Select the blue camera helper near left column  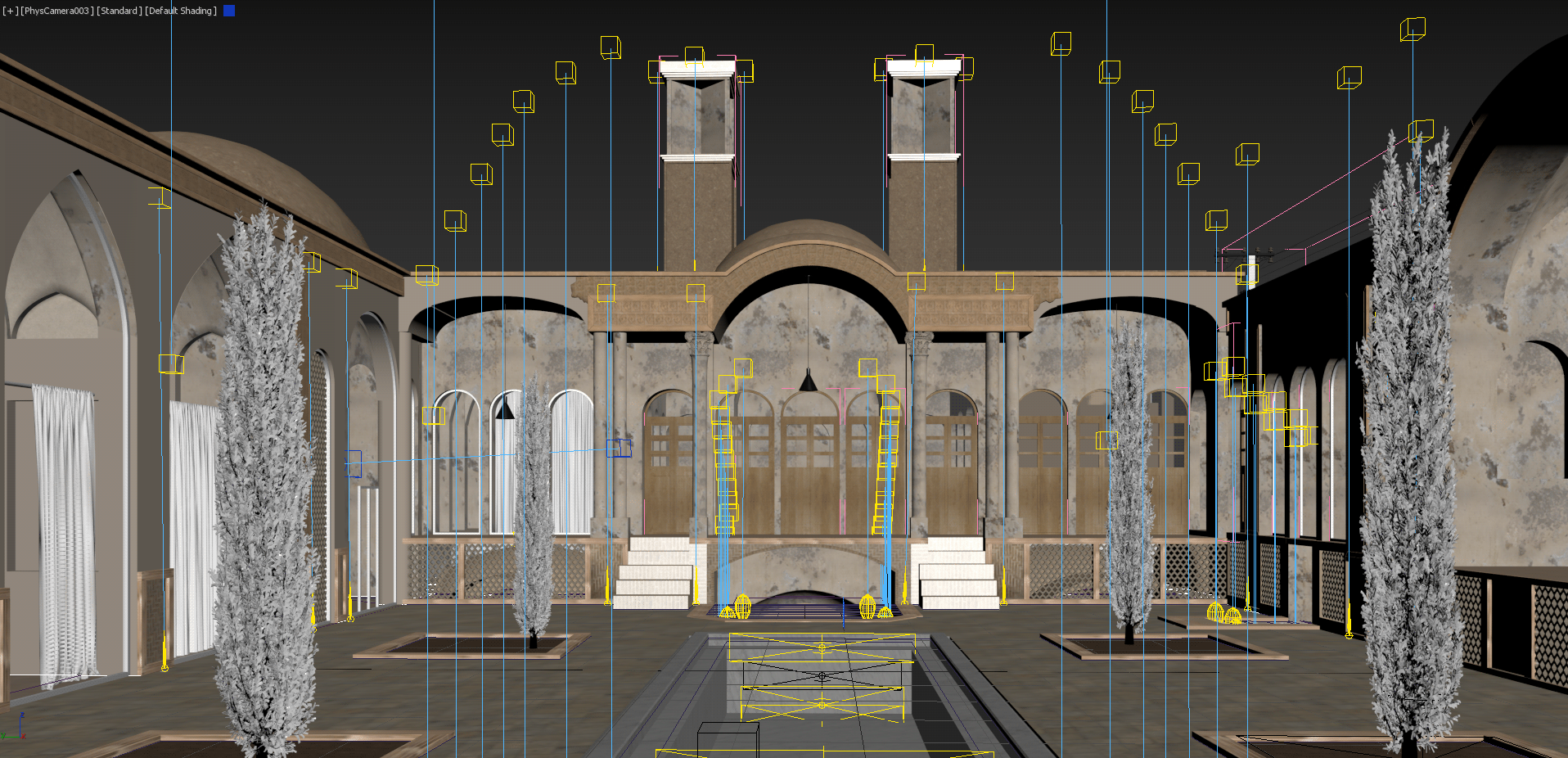pos(619,448)
